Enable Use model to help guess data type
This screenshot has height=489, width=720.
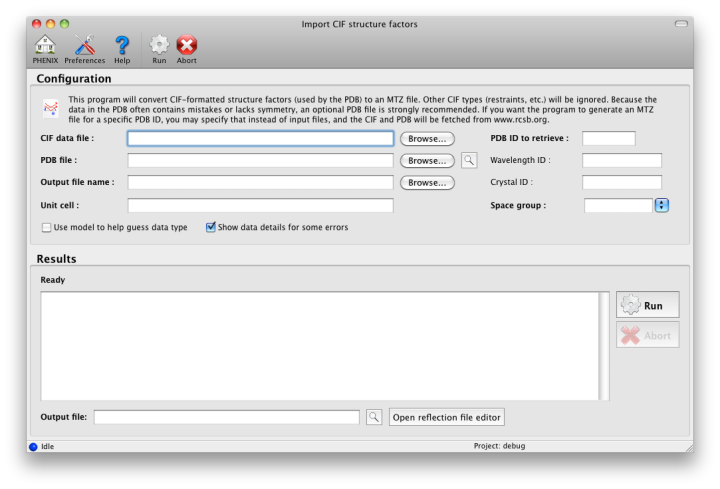(47, 227)
